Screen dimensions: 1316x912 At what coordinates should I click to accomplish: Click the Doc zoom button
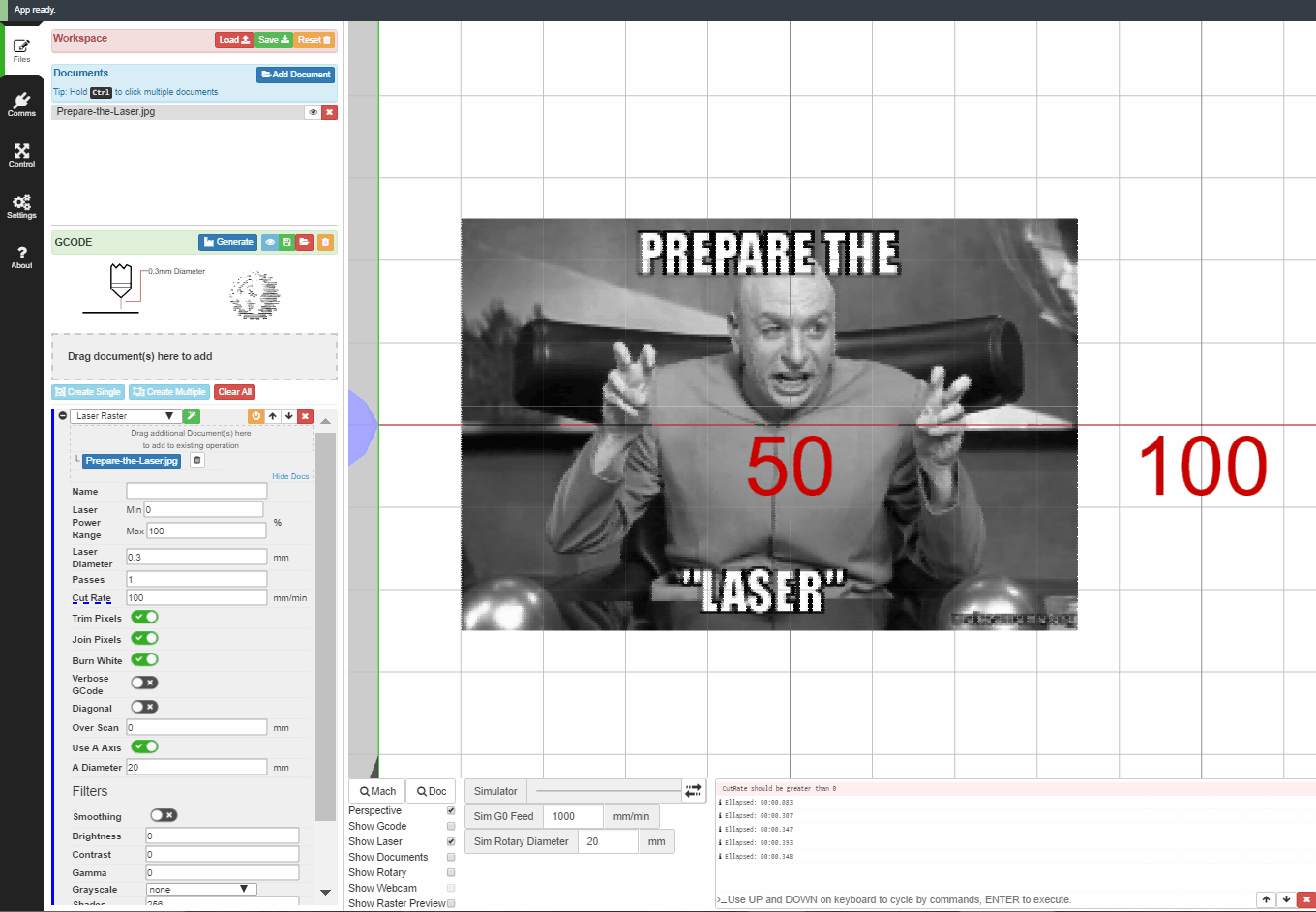click(x=432, y=791)
